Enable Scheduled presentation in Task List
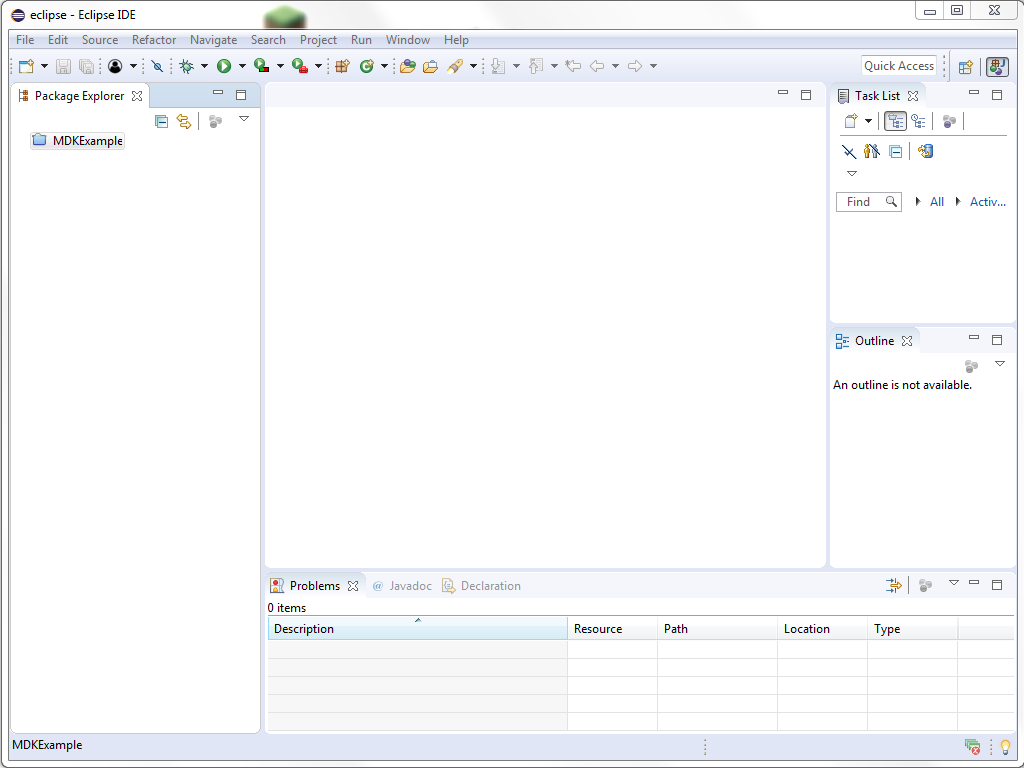The width and height of the screenshot is (1024, 768). (x=919, y=121)
